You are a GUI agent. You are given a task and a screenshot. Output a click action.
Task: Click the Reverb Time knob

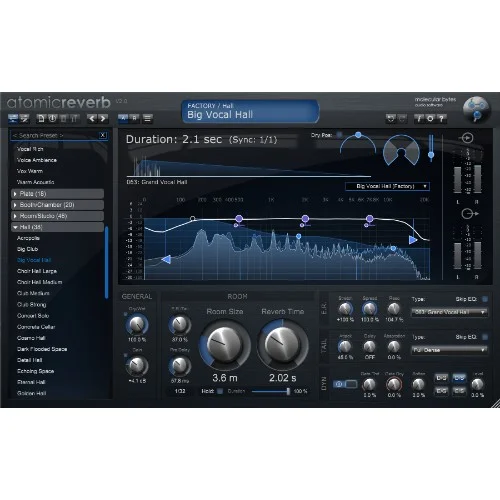[x=282, y=344]
